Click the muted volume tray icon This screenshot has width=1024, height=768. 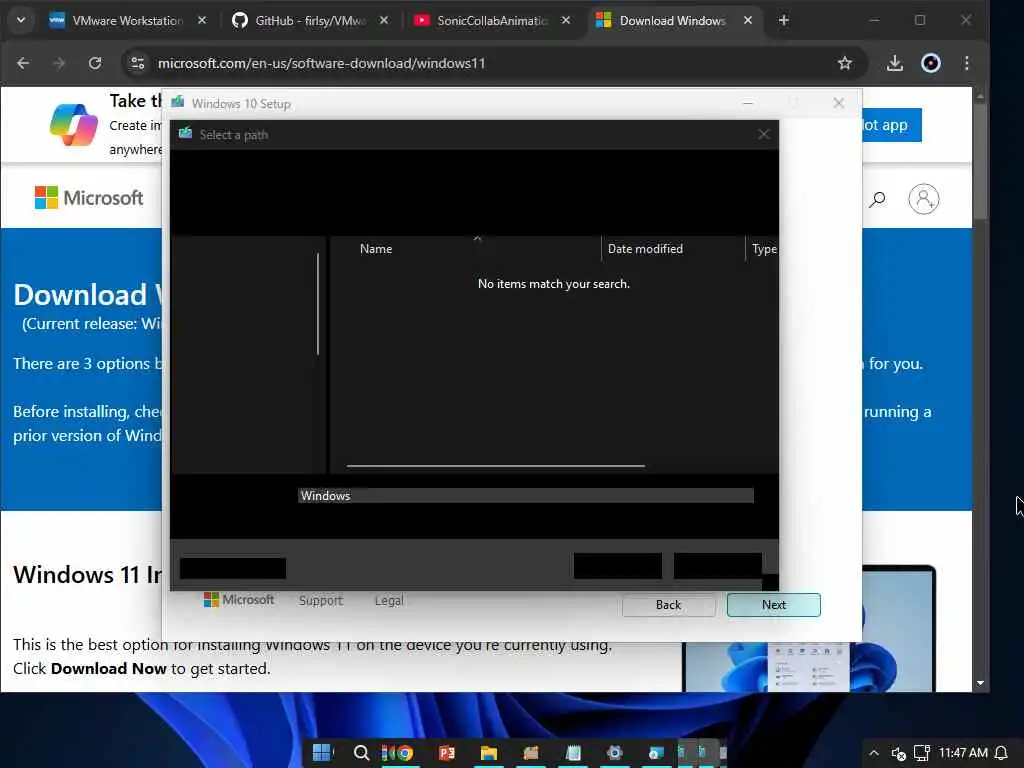(x=899, y=754)
